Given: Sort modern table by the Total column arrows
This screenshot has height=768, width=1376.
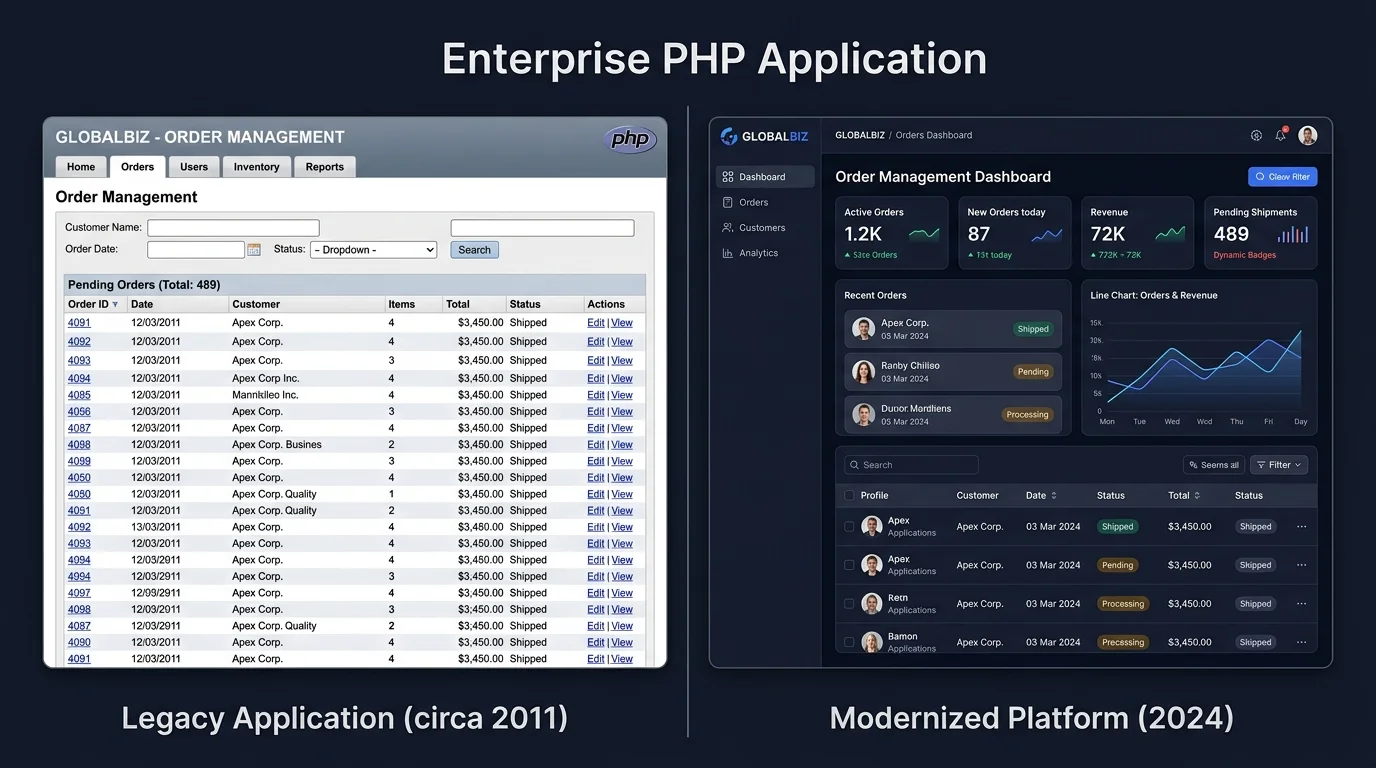Looking at the screenshot, I should click(1197, 495).
